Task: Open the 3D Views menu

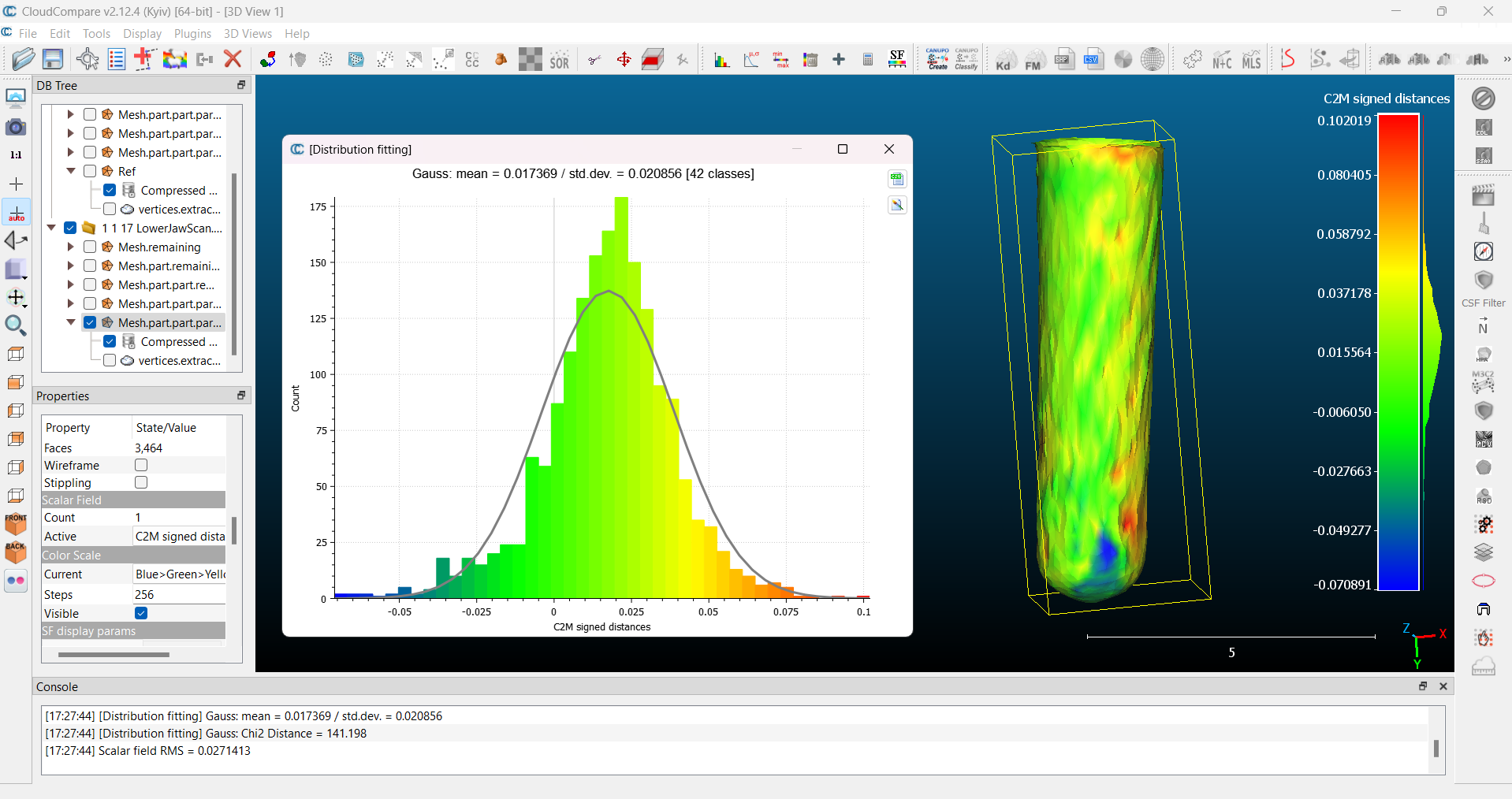Action: (x=248, y=34)
